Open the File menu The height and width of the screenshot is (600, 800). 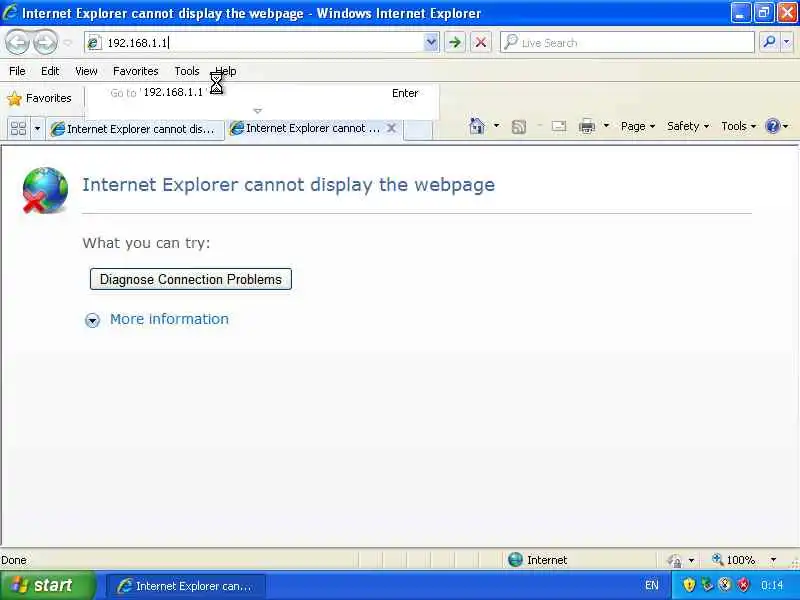point(17,71)
